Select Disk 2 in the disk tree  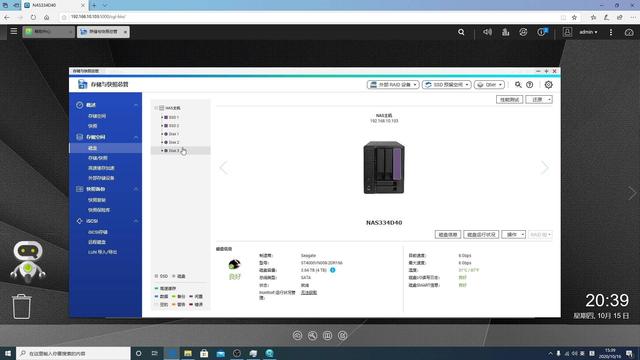[174, 142]
